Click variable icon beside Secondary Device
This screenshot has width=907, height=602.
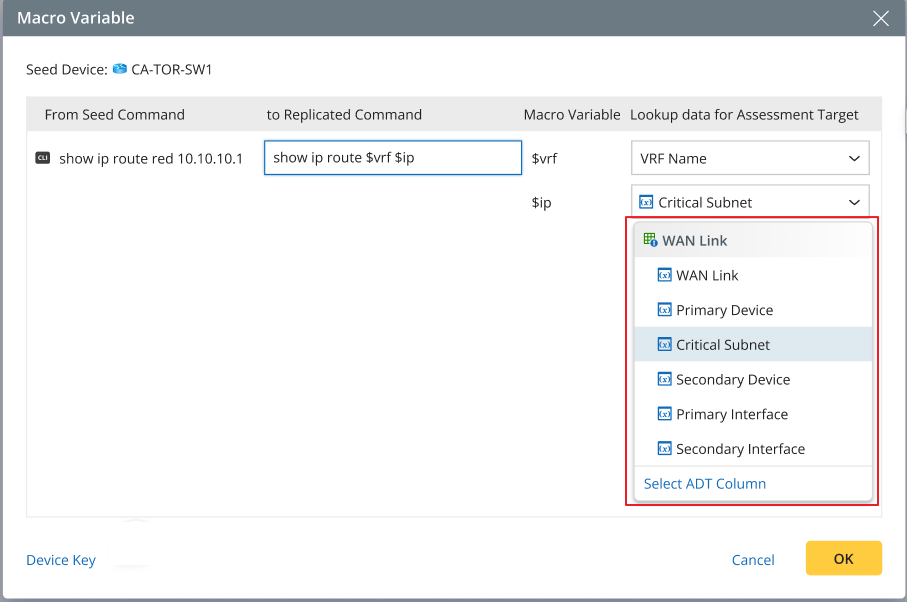[664, 379]
